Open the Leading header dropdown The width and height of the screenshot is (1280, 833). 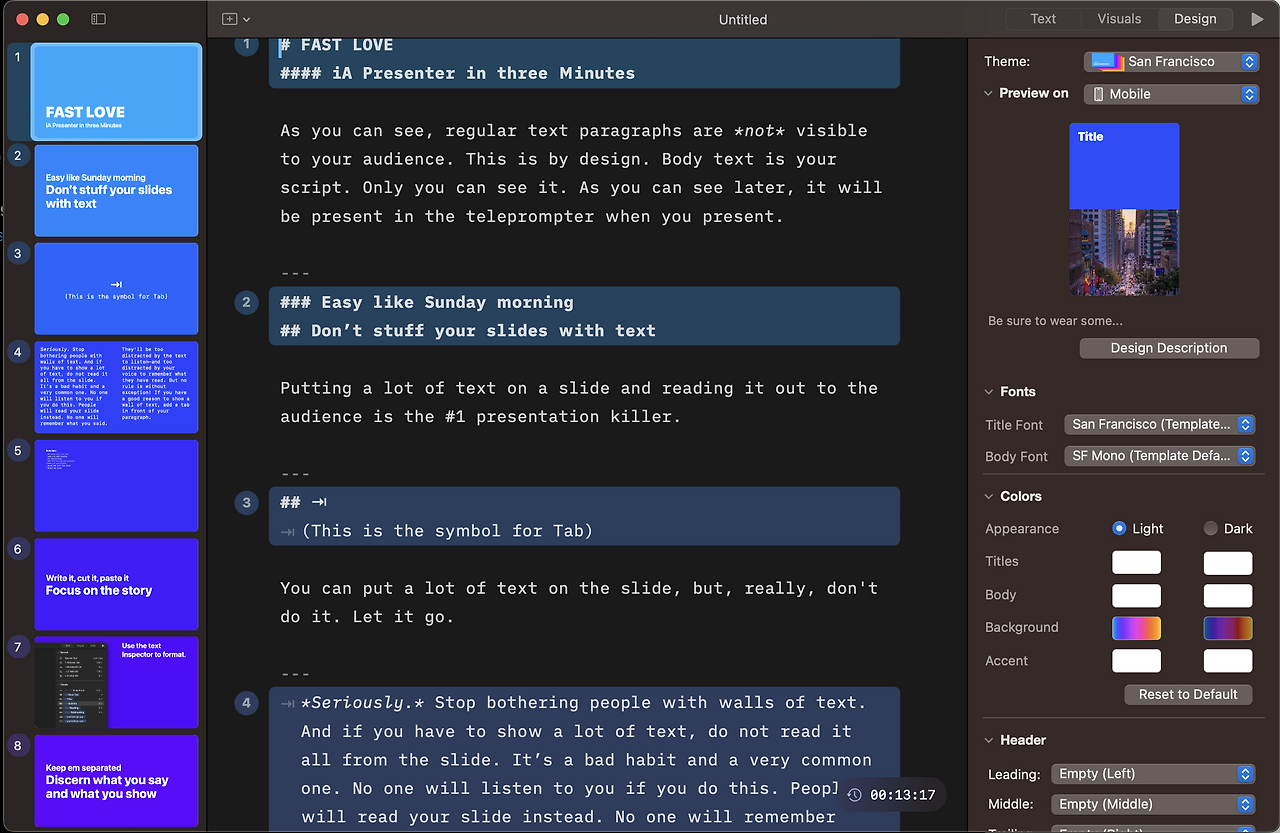(x=1153, y=774)
